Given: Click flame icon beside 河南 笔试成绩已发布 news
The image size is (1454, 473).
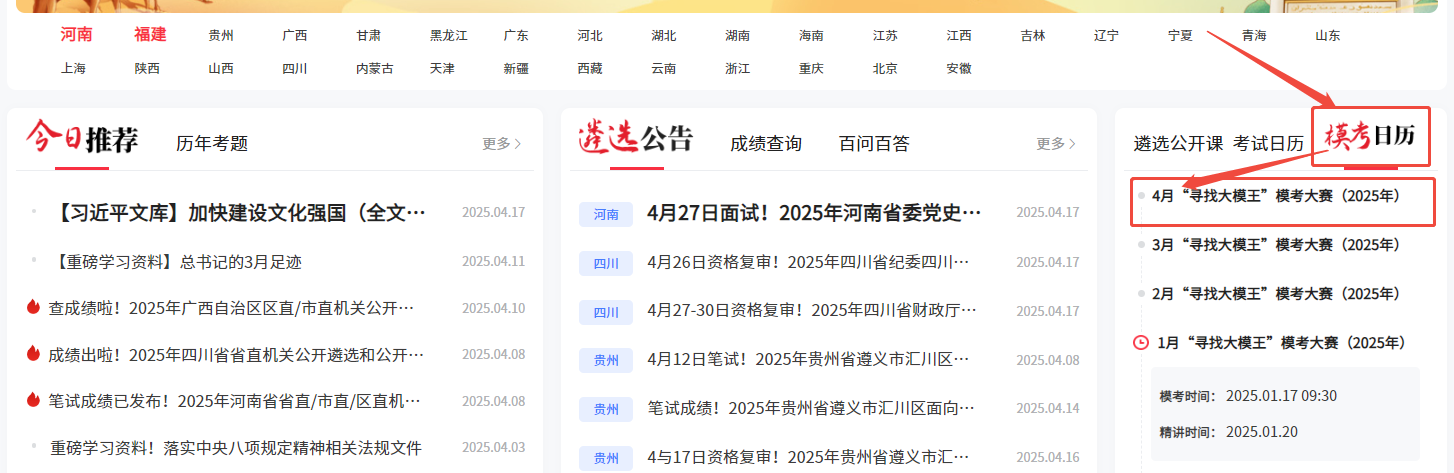Looking at the screenshot, I should [33, 400].
